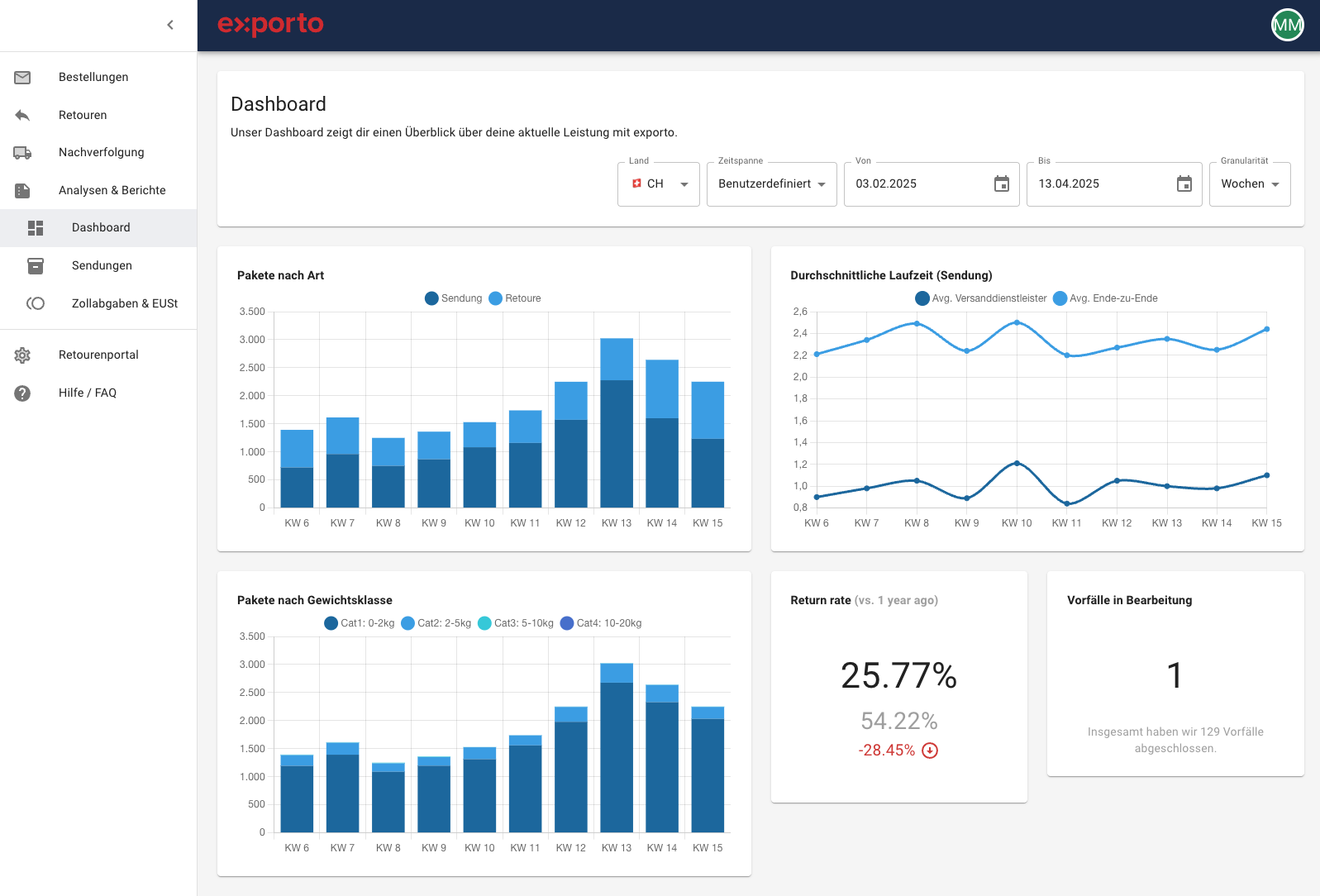The image size is (1320, 896).
Task: Click the Nachverfolgung truck icon
Action: click(x=22, y=153)
